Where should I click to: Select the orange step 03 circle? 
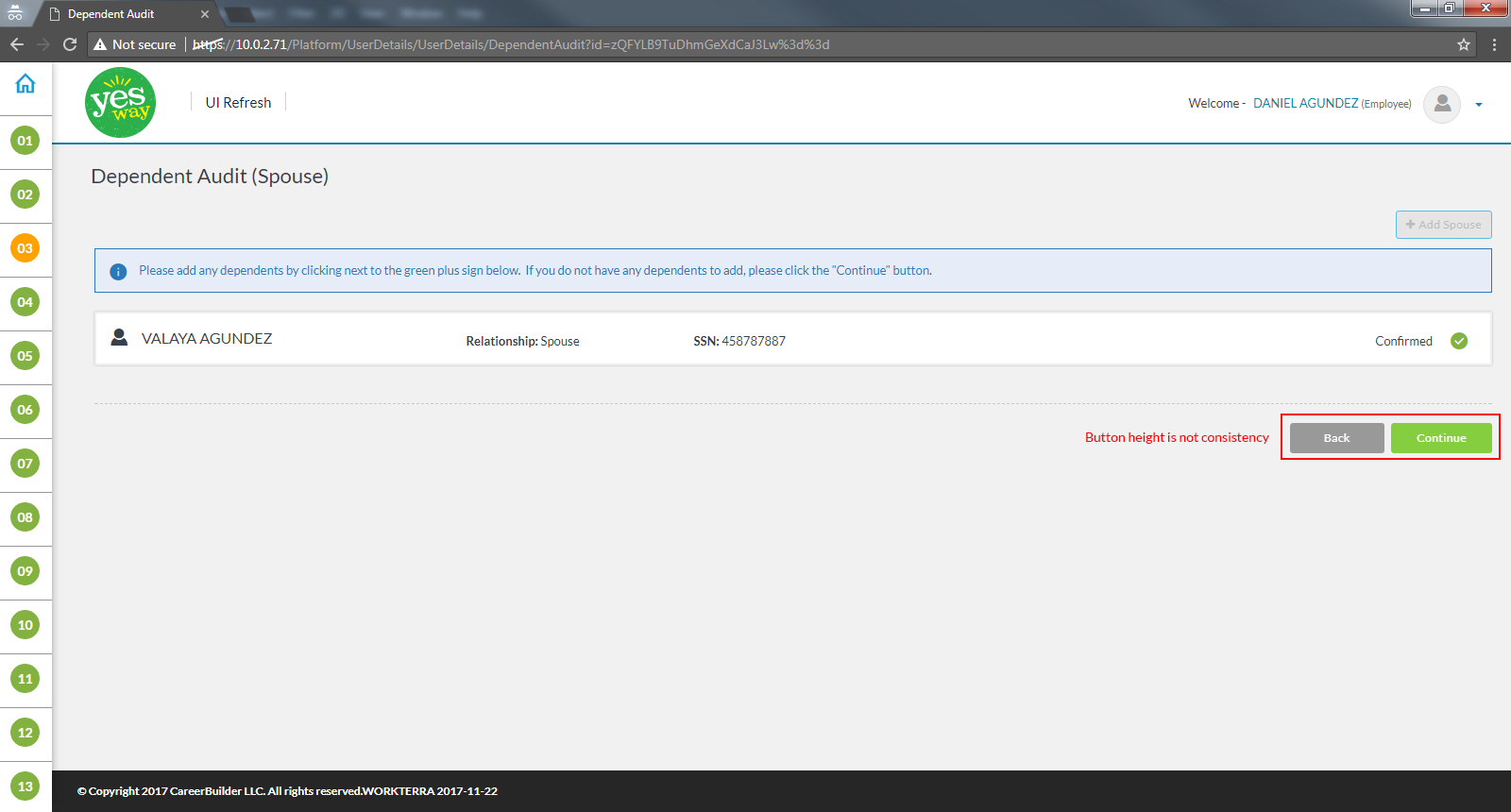pos(25,248)
